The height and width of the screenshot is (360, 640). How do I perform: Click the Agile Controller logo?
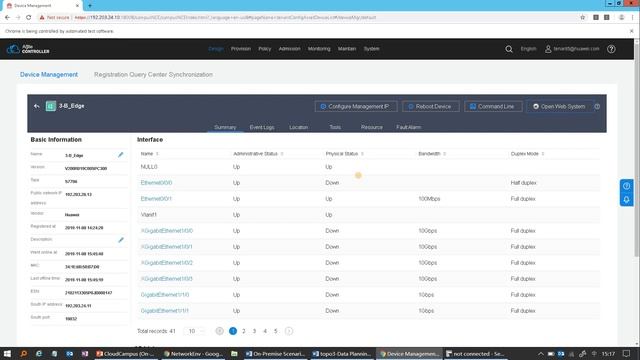[x=28, y=49]
